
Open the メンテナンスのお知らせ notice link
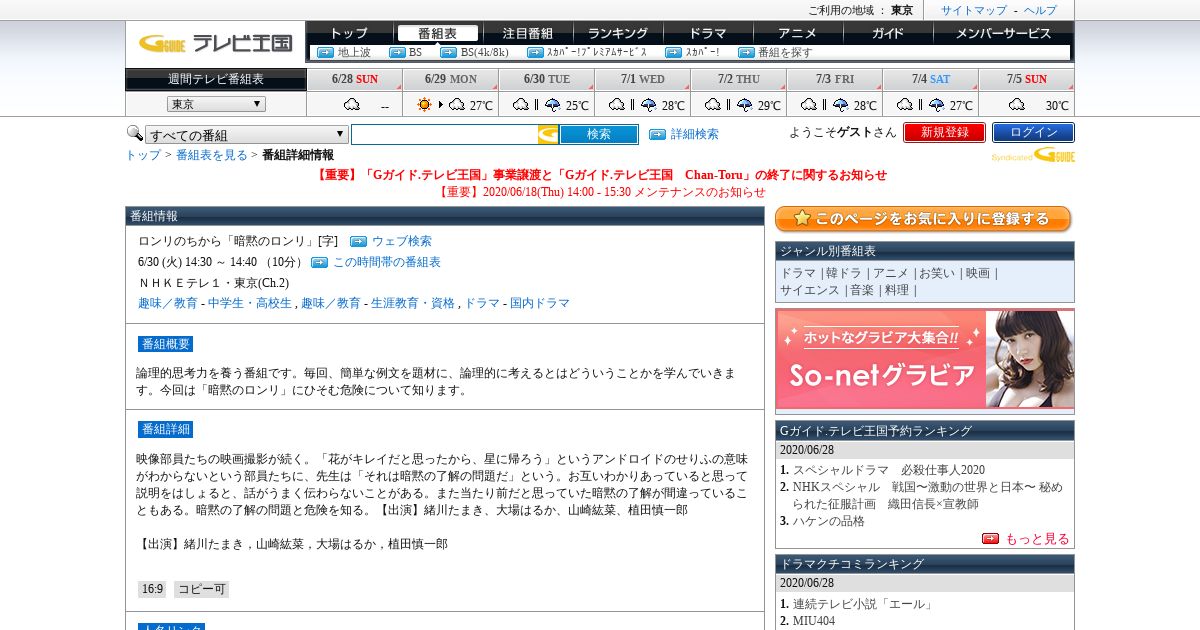pyautogui.click(x=602, y=192)
